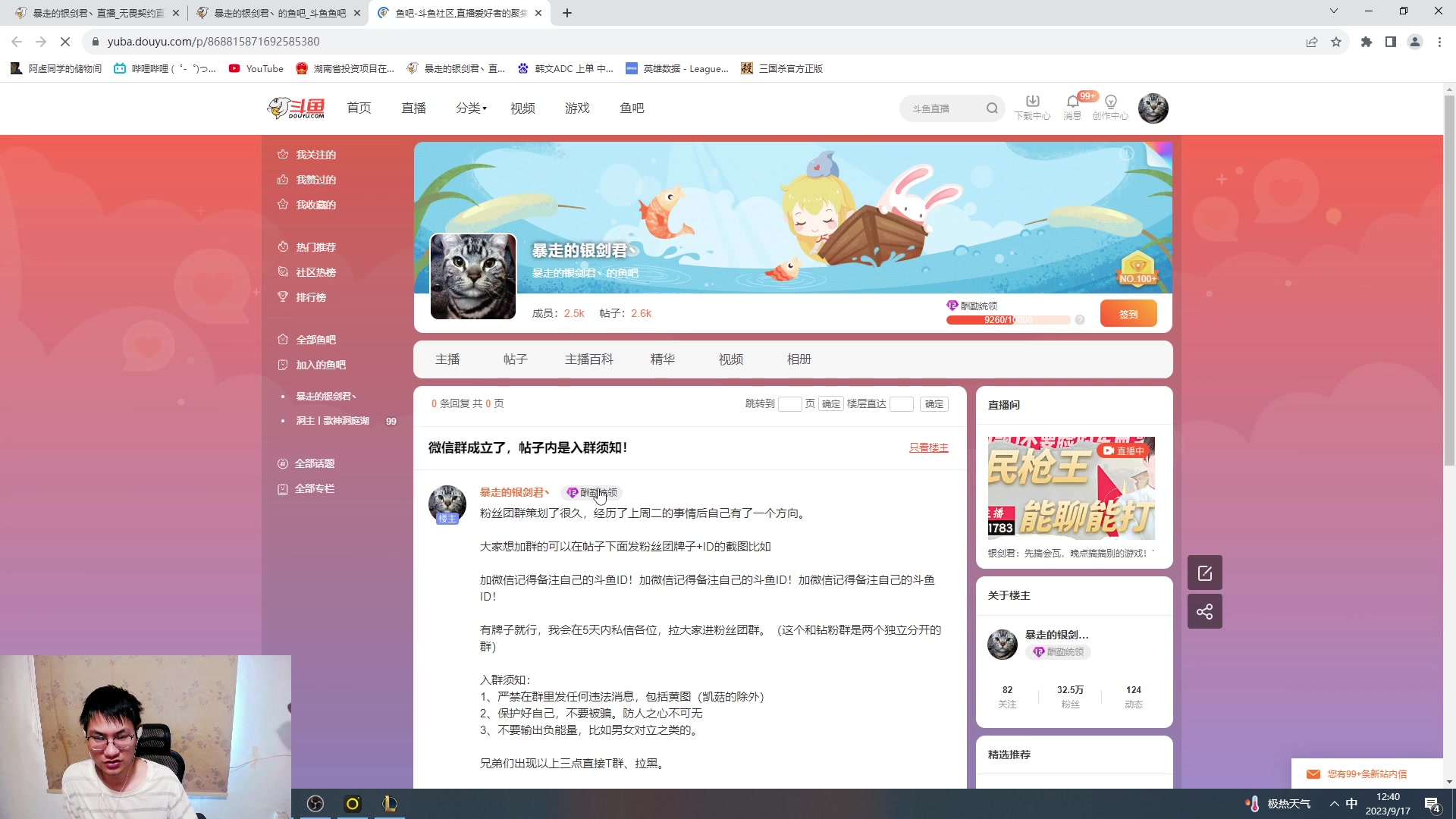The width and height of the screenshot is (1456, 819).
Task: Click the 消息 notification bell icon
Action: (1072, 102)
